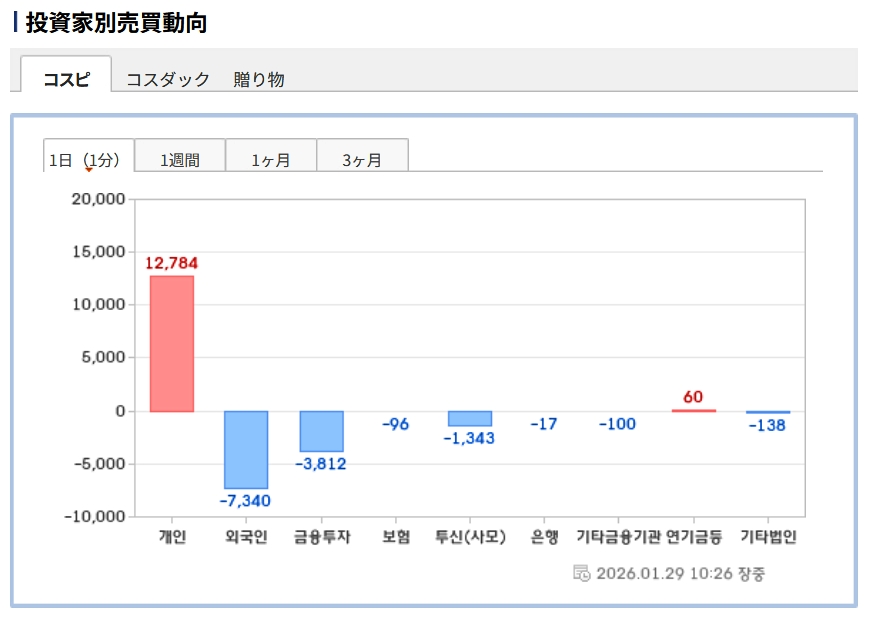Viewport: 869px width, 619px height.
Task: Click the -7,340 value label
Action: click(246, 500)
